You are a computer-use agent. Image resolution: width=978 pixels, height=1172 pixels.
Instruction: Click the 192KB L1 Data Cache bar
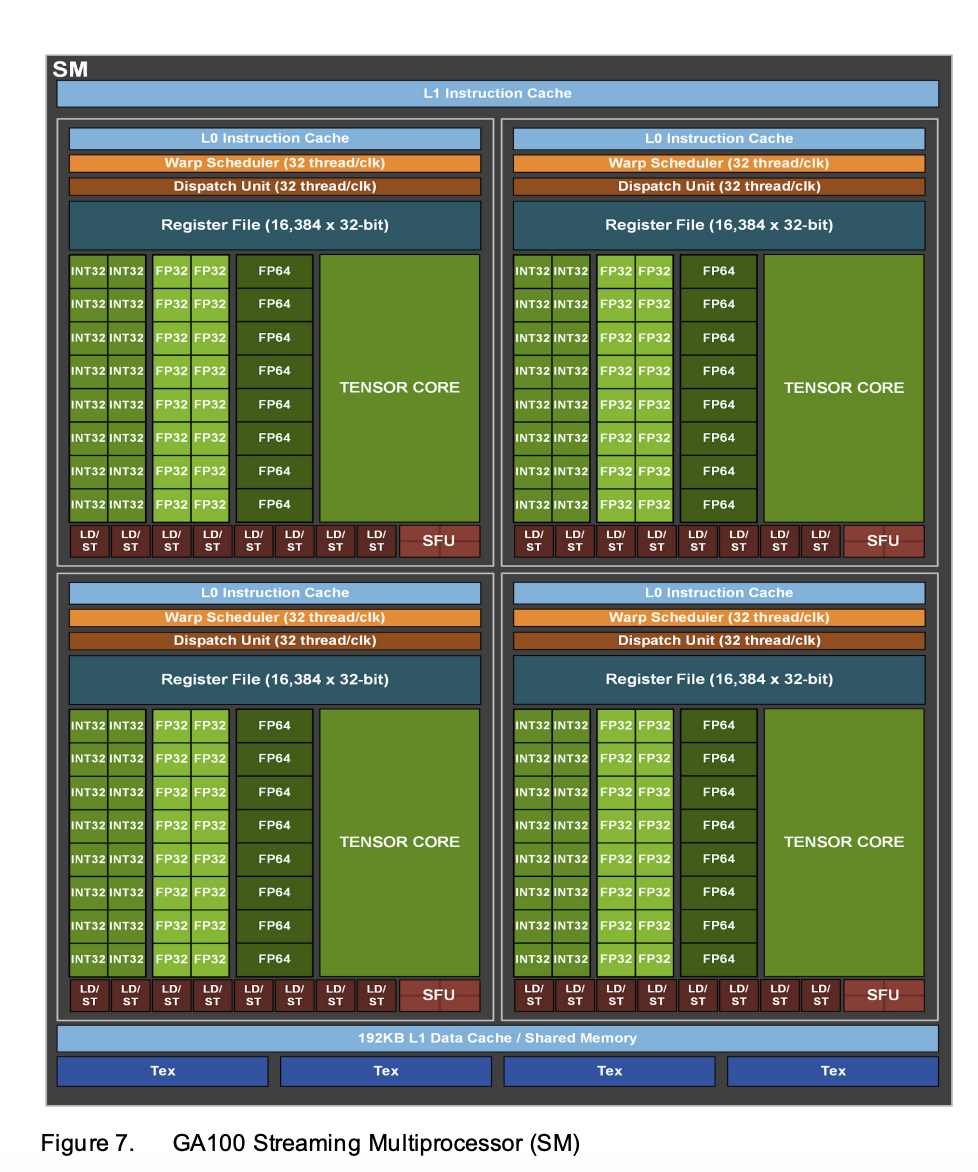click(x=497, y=1038)
